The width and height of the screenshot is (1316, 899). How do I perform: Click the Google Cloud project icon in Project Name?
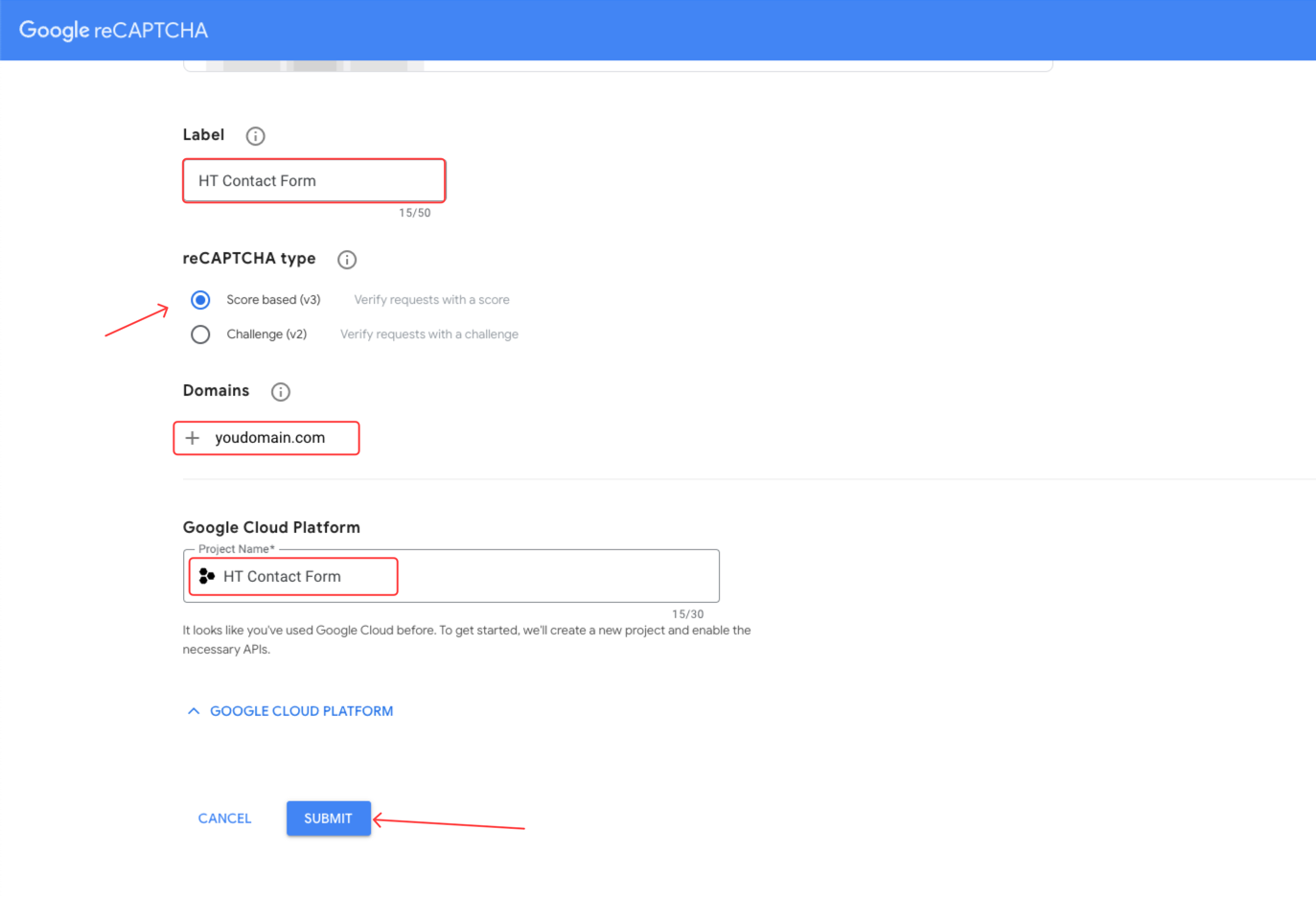(206, 576)
